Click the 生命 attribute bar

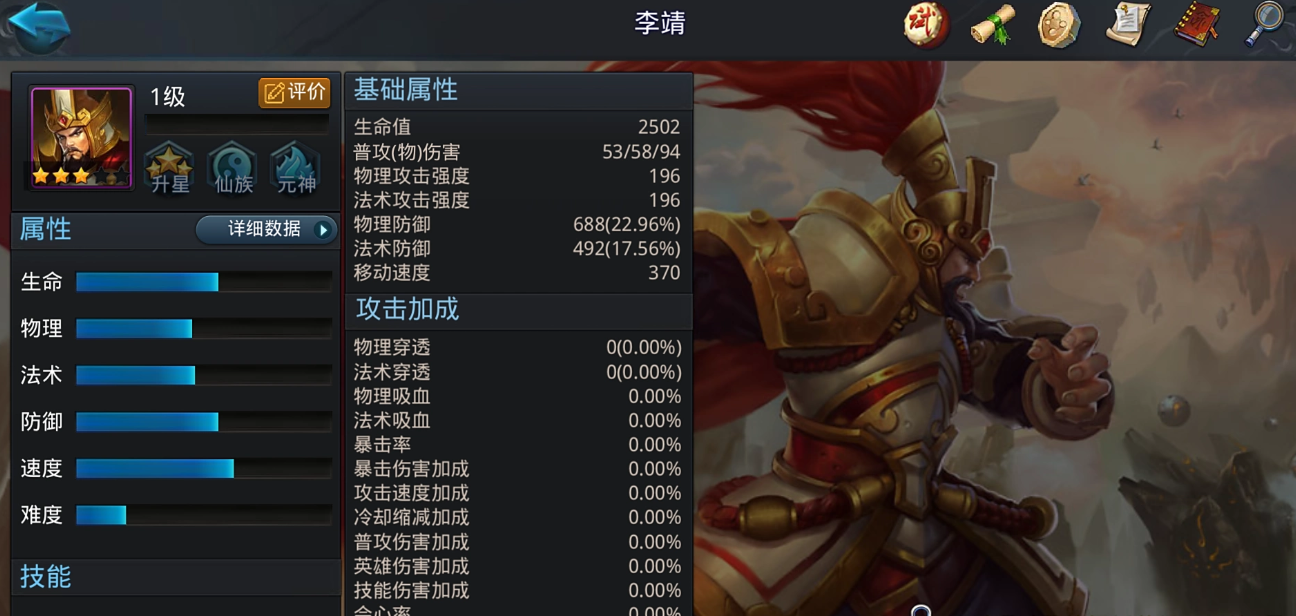tap(204, 282)
